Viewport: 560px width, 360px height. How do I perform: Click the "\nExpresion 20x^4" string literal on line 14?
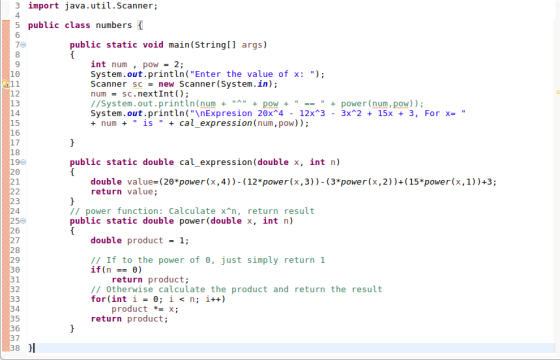pyautogui.click(x=328, y=114)
